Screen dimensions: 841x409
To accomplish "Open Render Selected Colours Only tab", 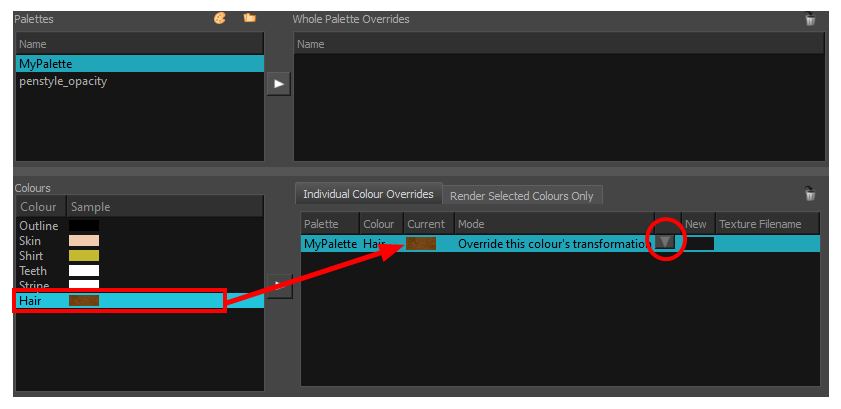I will (x=523, y=195).
